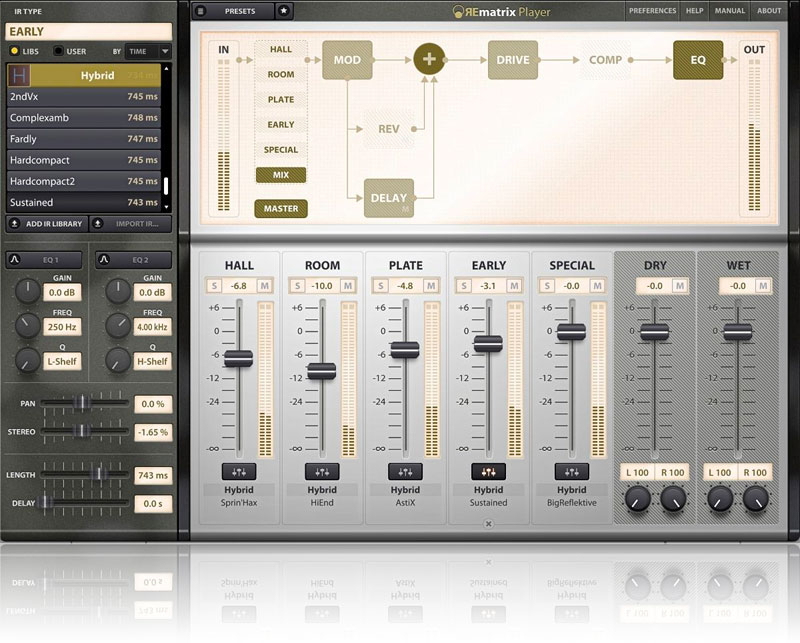The image size is (800, 643).
Task: Click the EQ 1 curve icon
Action: (x=16, y=260)
